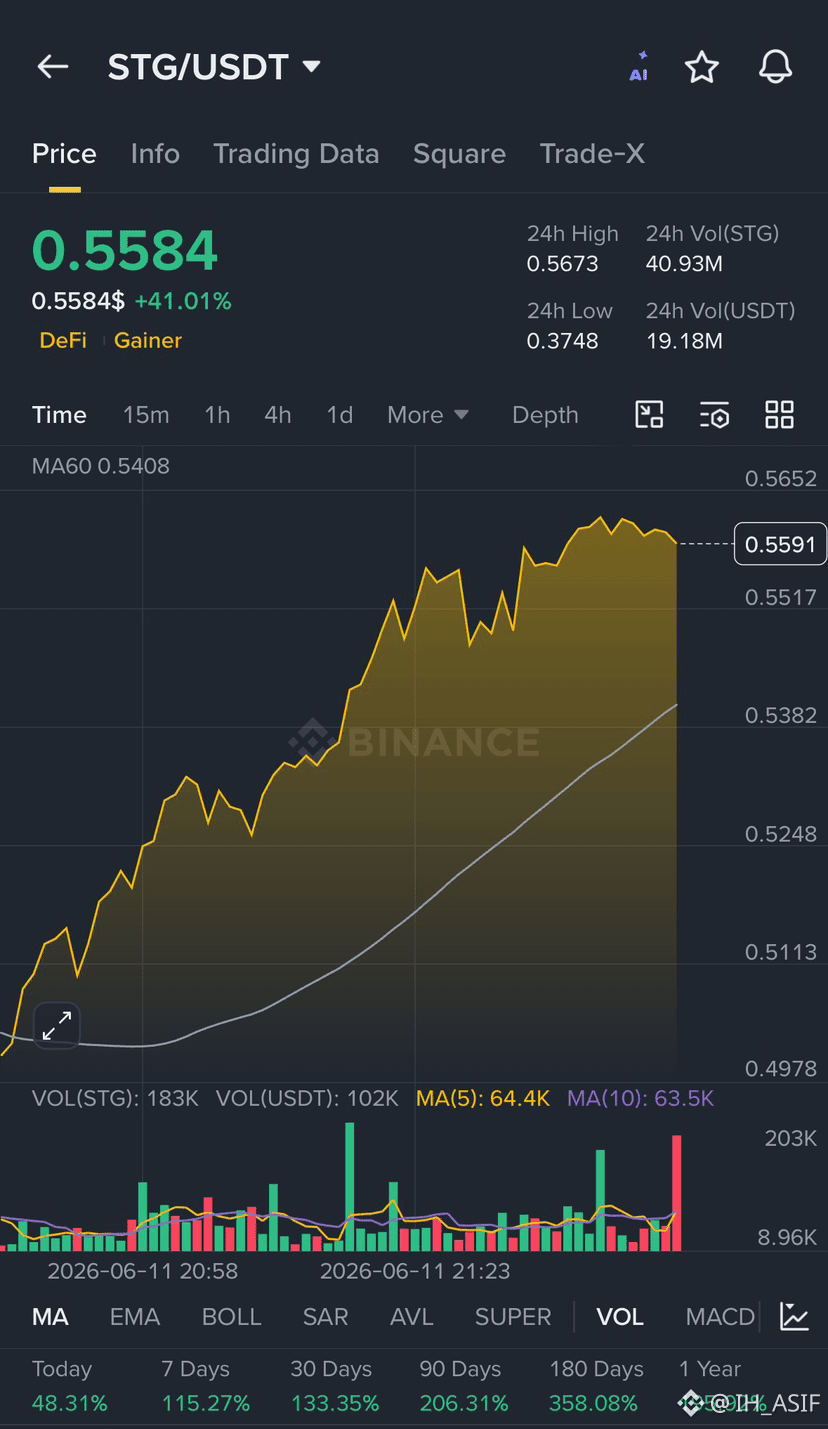Expand the STG/USDT pair selector

(214, 67)
